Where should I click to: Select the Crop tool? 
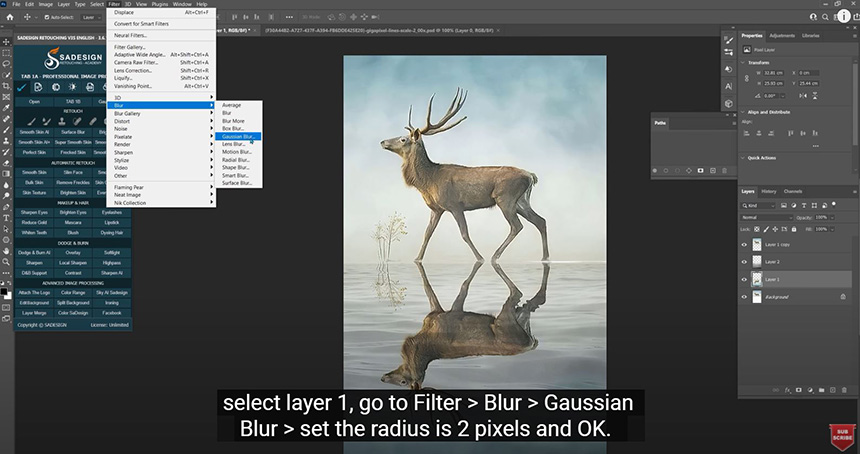point(6,86)
